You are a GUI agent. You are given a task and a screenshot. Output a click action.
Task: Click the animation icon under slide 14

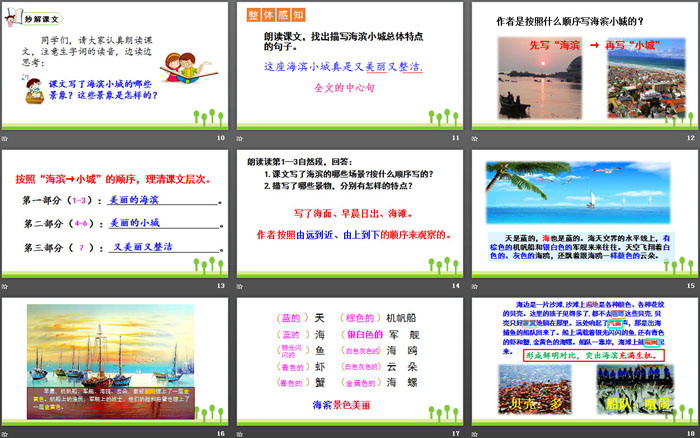(x=241, y=286)
